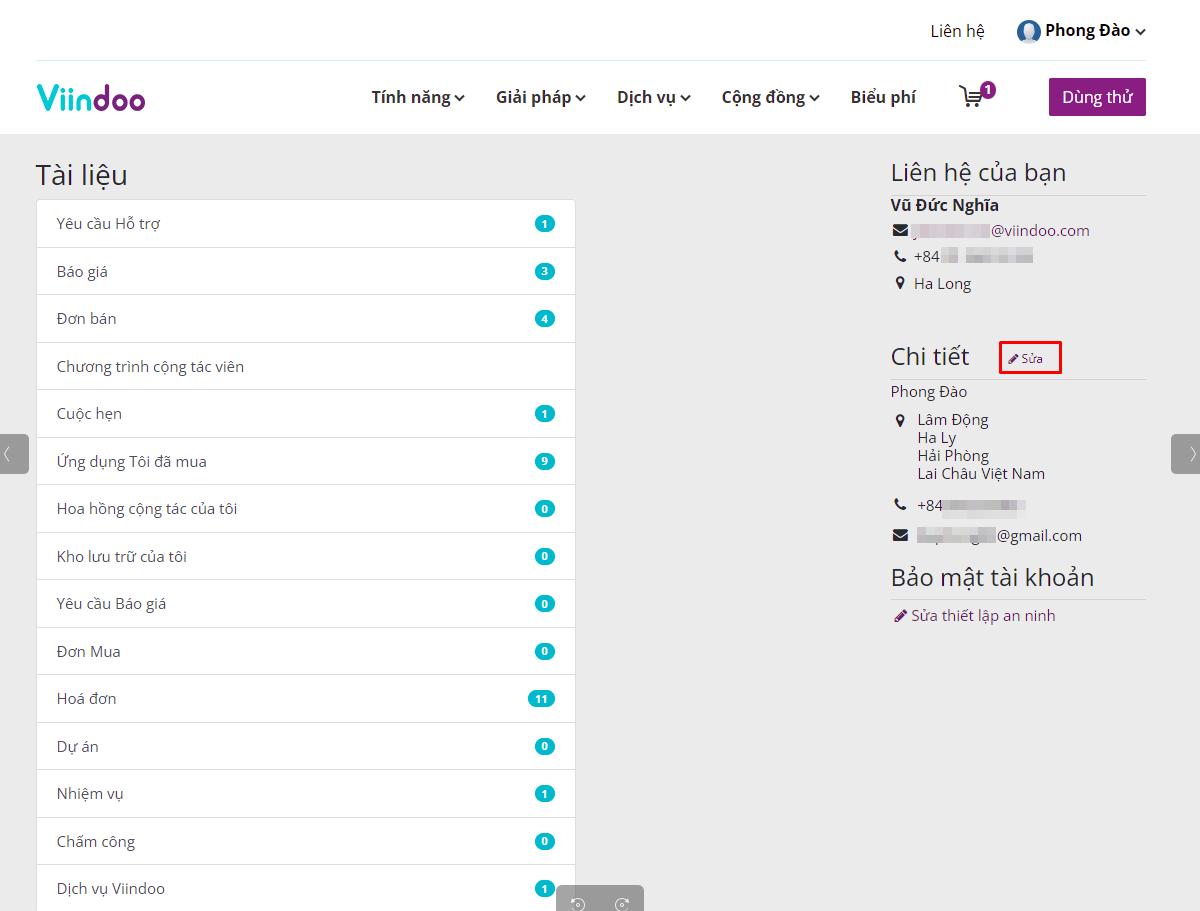Click the Viindoo logo
This screenshot has height=911, width=1200.
pyautogui.click(x=91, y=97)
